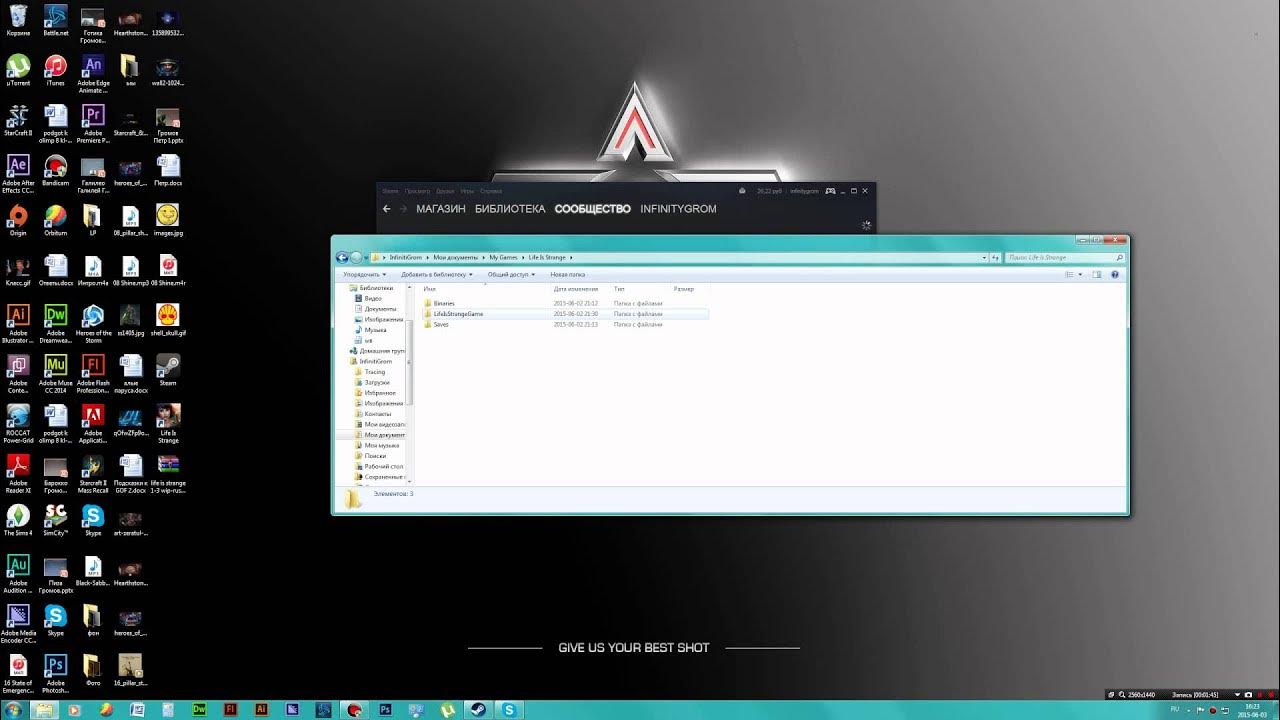Open Добавить в библиотеку dropdown
The width and height of the screenshot is (1280, 720).
437,274
